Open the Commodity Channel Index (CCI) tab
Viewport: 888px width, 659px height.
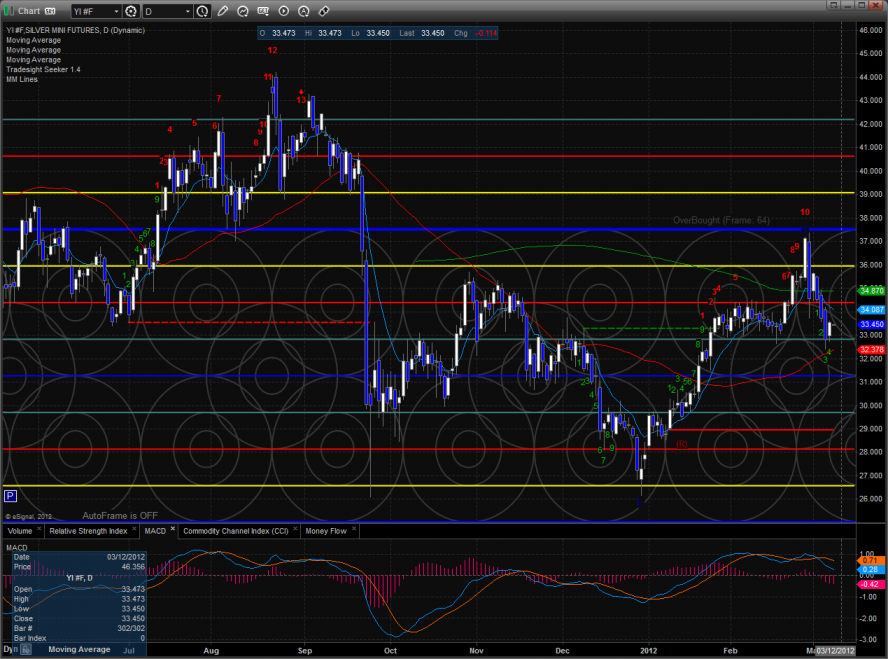pos(235,530)
